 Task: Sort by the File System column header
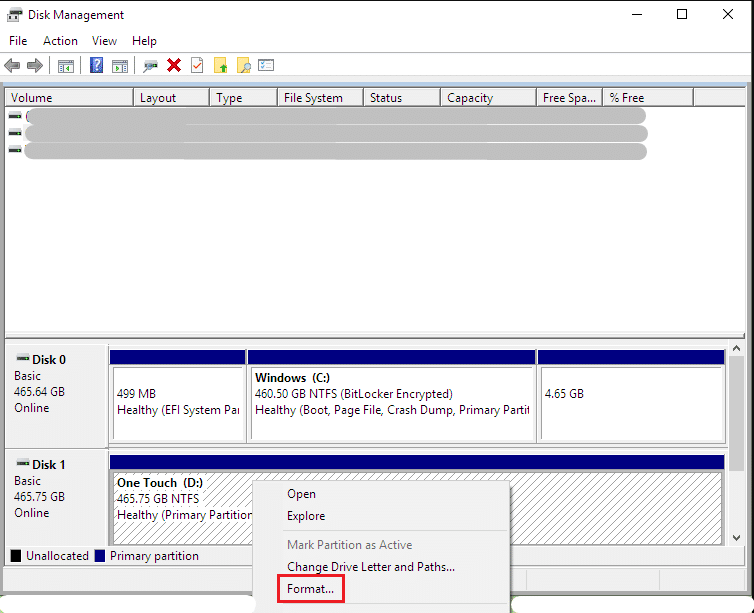tap(313, 98)
